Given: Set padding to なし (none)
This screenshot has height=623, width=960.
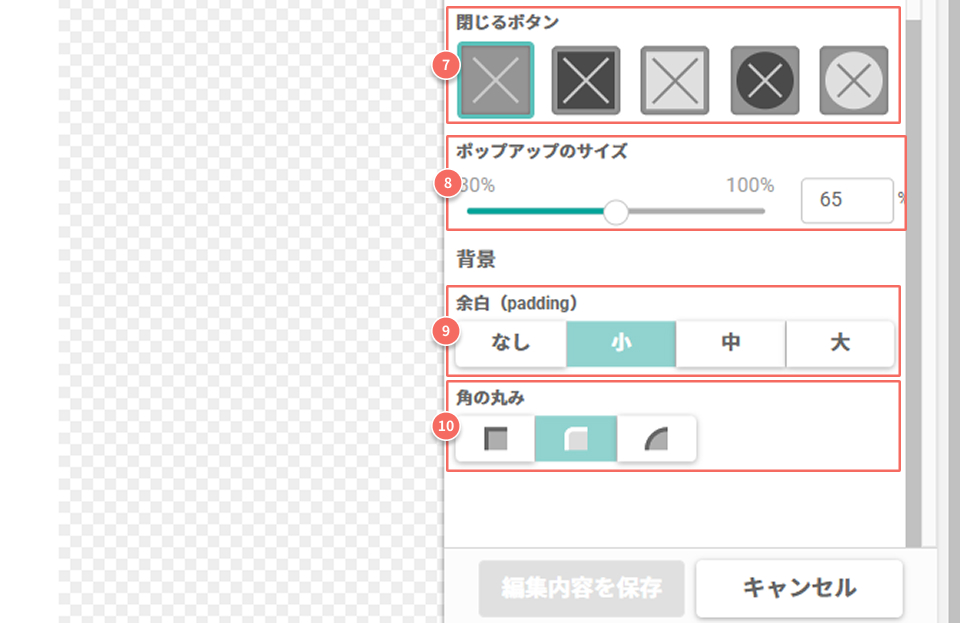Looking at the screenshot, I should pyautogui.click(x=511, y=343).
